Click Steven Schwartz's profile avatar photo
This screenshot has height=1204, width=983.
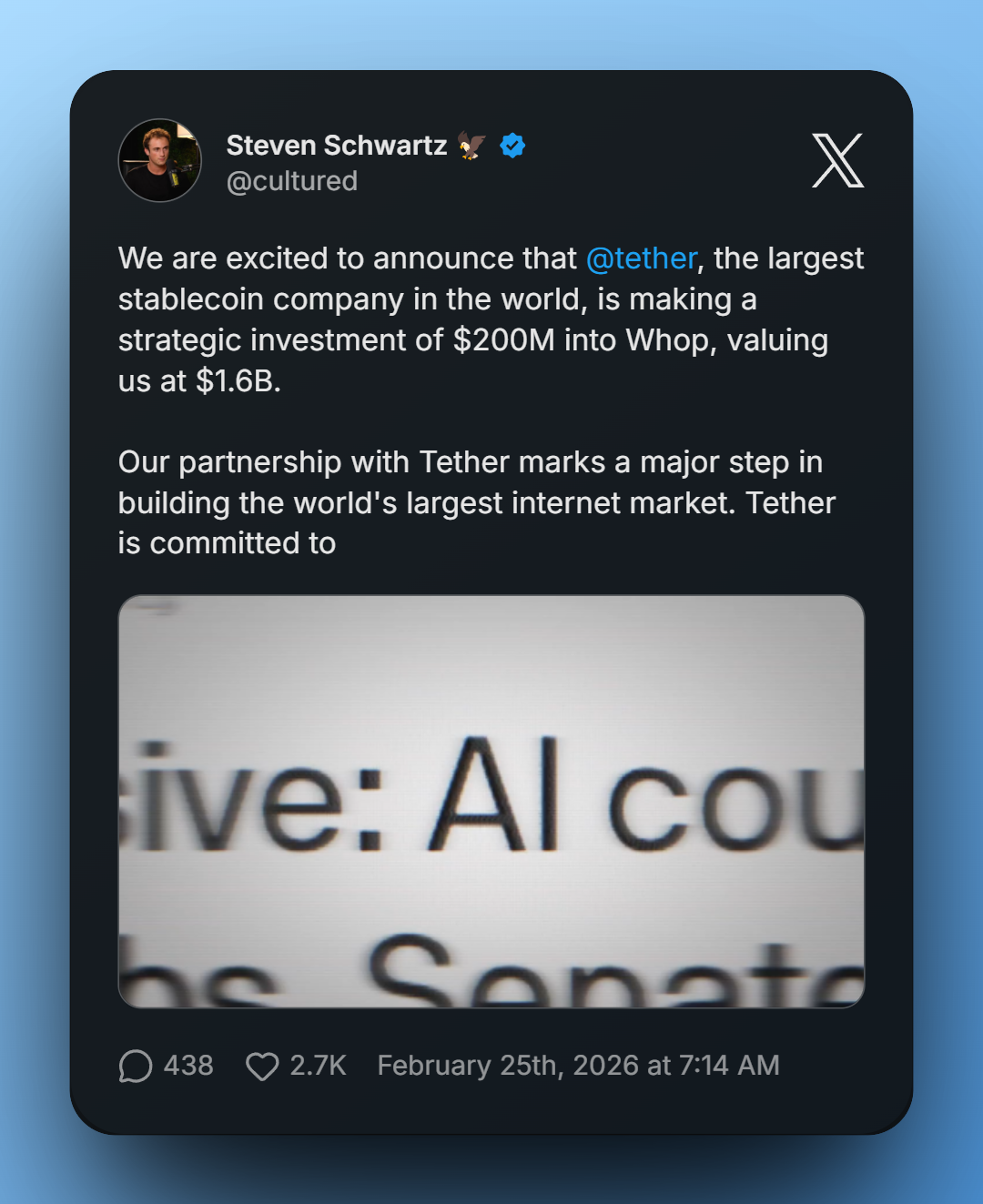tap(160, 160)
